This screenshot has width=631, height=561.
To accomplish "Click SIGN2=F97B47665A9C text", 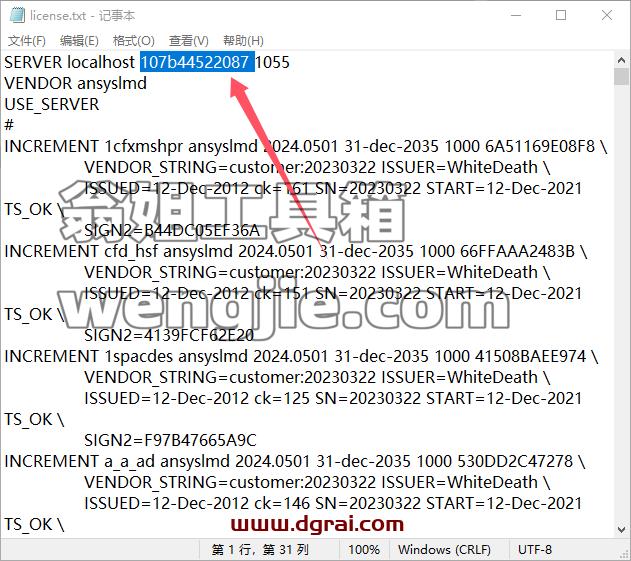I will [x=170, y=440].
